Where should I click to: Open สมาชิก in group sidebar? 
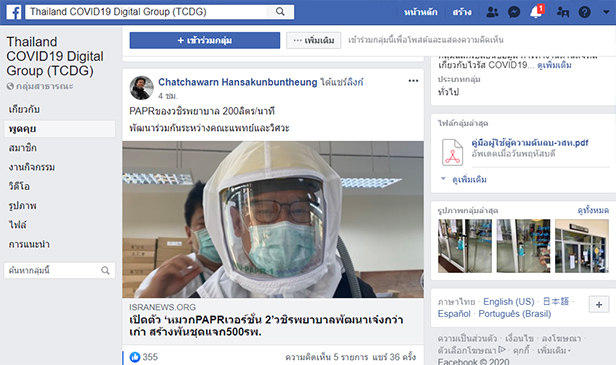tap(23, 148)
